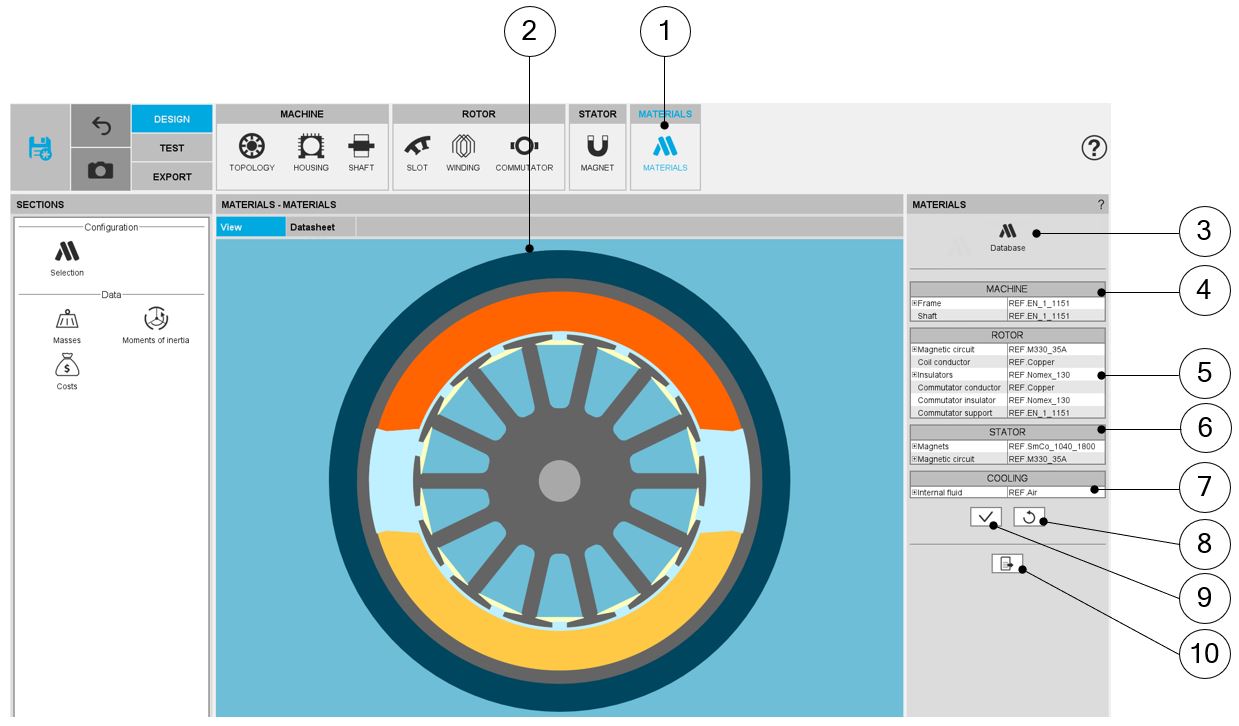Click the save project icon
Screen dimensions: 1239x726
pos(40,148)
